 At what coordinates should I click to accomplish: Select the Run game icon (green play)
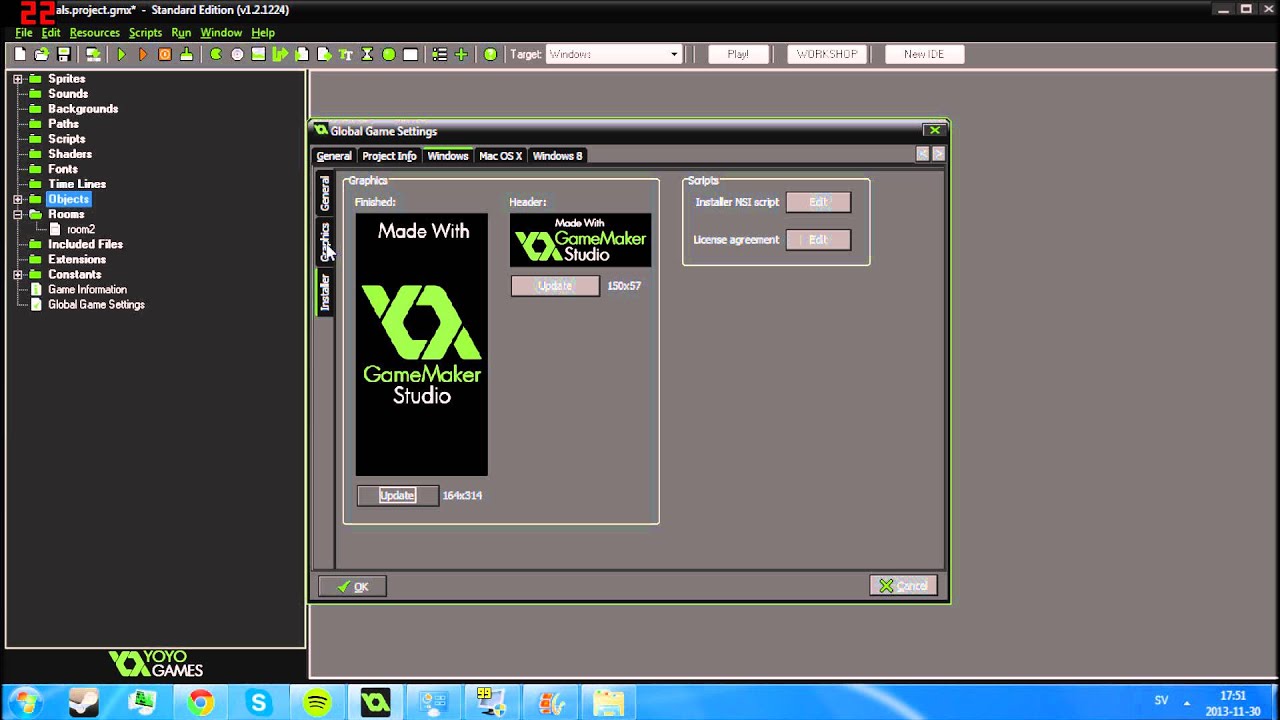[120, 54]
